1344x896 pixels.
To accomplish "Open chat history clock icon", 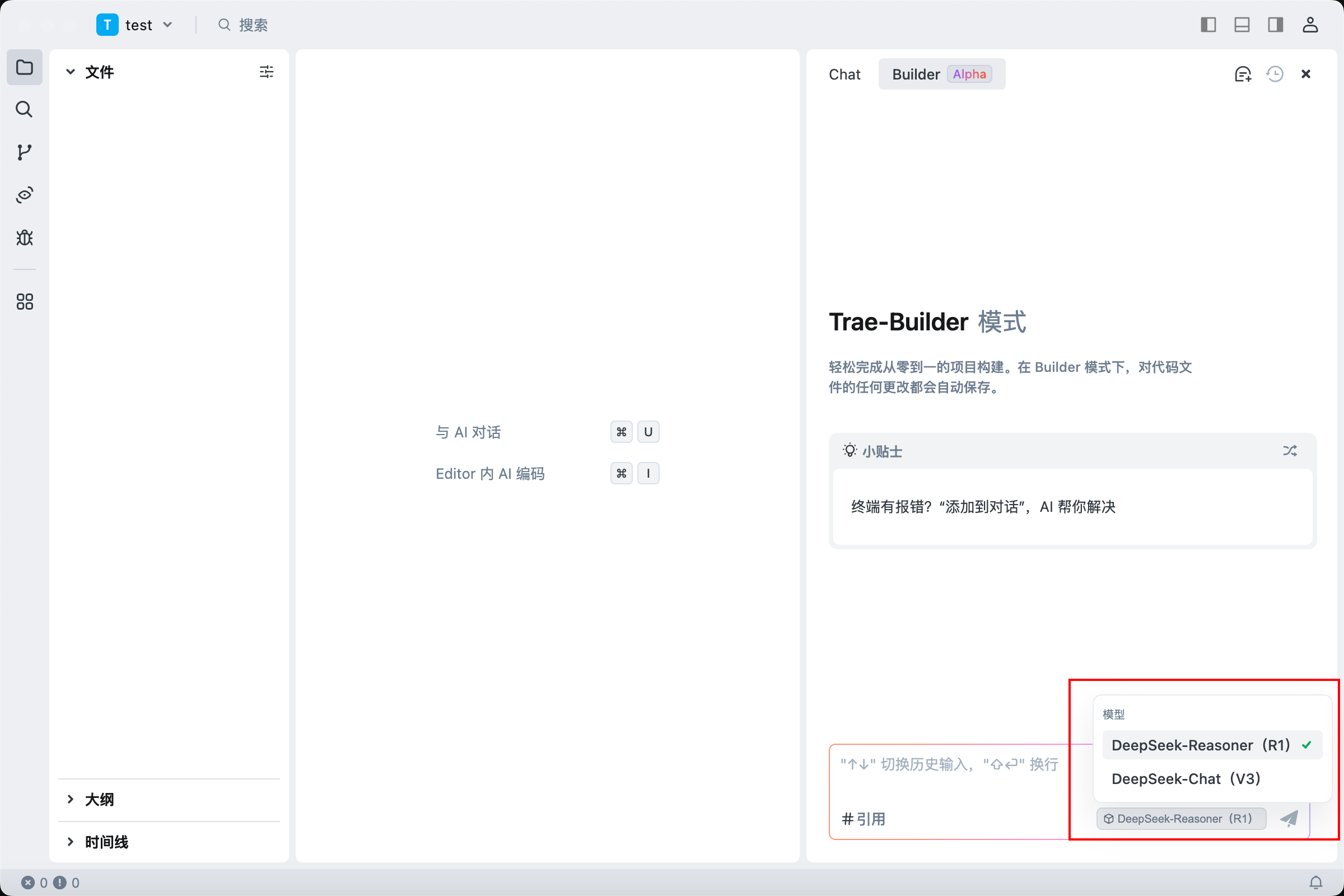I will click(1275, 74).
